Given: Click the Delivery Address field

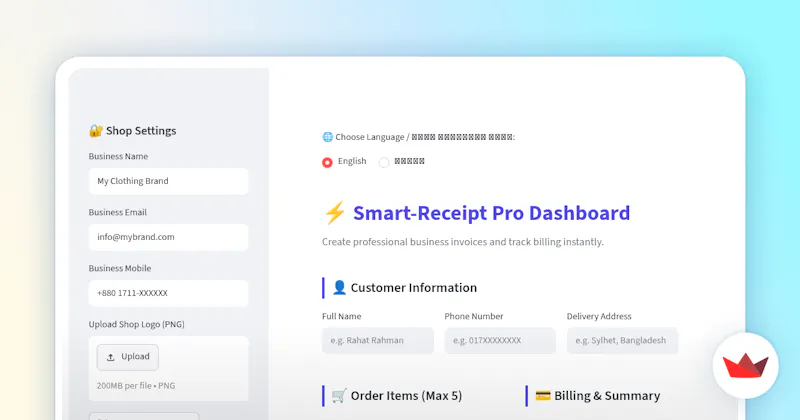Looking at the screenshot, I should tap(622, 340).
